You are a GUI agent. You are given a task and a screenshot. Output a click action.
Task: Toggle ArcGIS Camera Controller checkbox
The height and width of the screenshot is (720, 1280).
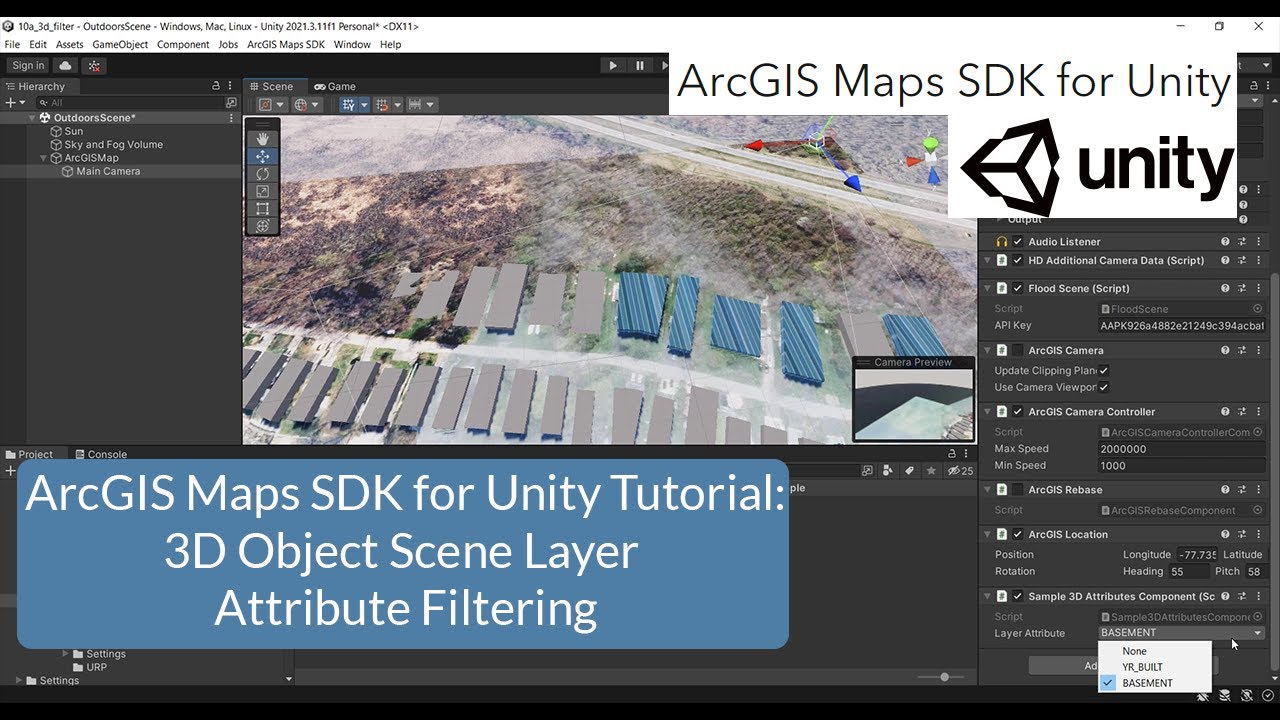point(1018,412)
